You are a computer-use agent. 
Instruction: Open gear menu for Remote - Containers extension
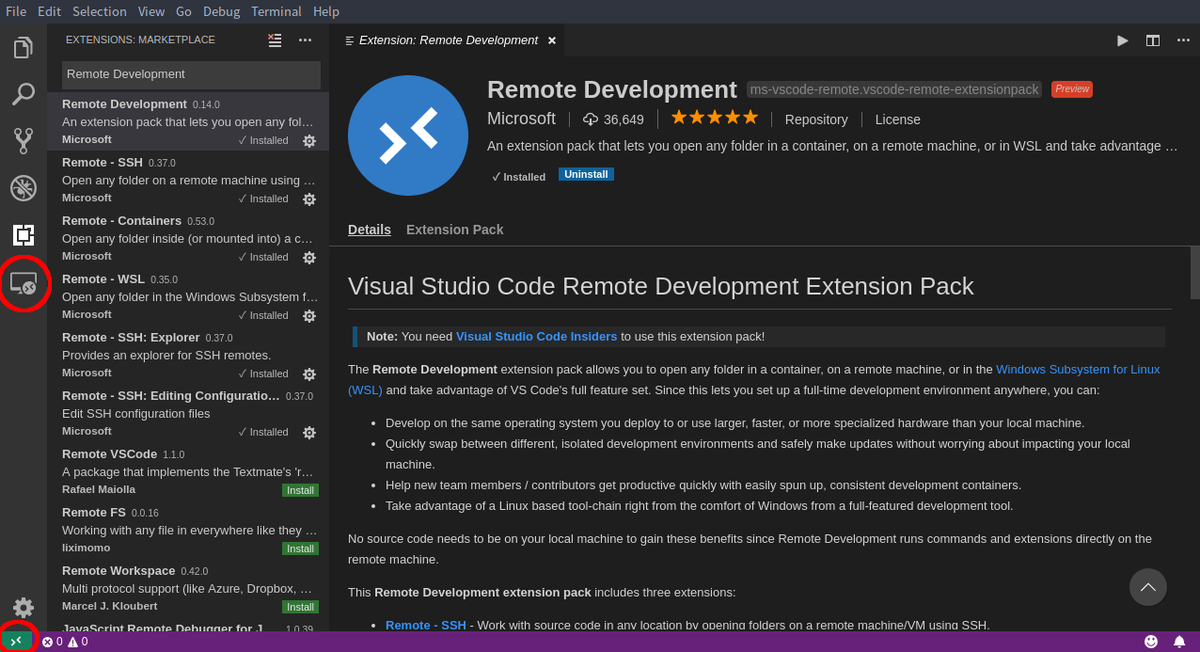coord(309,257)
